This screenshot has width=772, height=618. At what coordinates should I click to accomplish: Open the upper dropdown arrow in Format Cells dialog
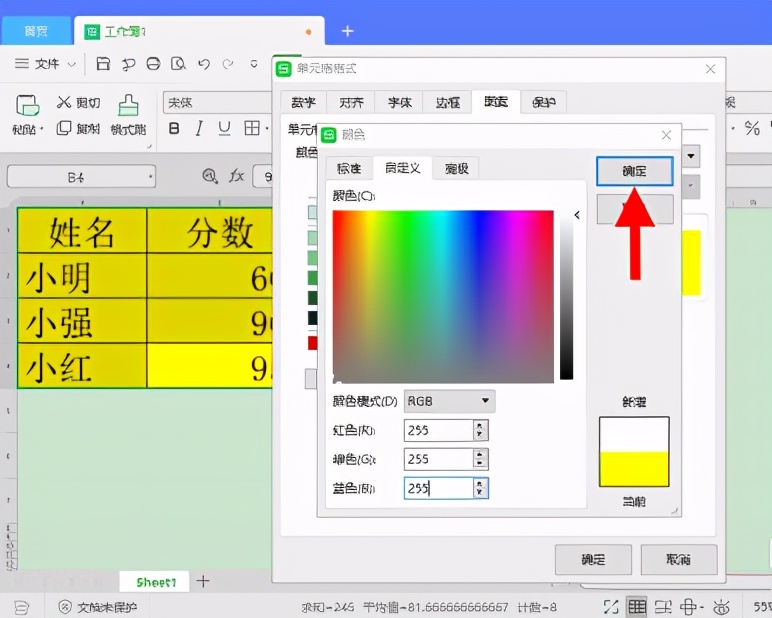point(691,156)
